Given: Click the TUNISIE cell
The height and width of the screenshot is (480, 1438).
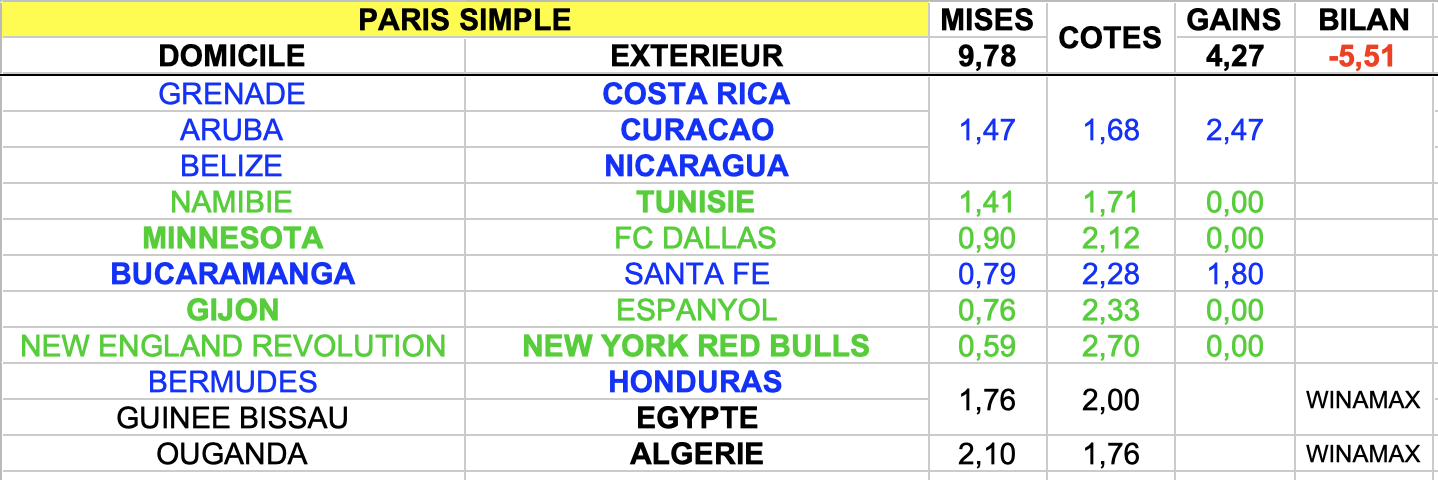Looking at the screenshot, I should [697, 202].
